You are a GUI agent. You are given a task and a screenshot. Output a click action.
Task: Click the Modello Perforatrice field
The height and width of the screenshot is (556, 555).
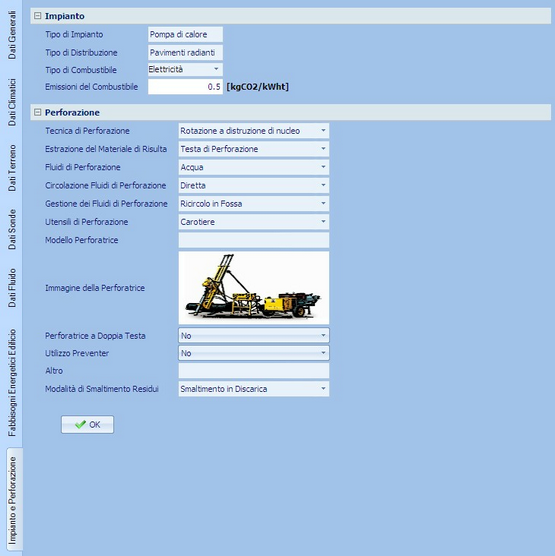tap(254, 240)
